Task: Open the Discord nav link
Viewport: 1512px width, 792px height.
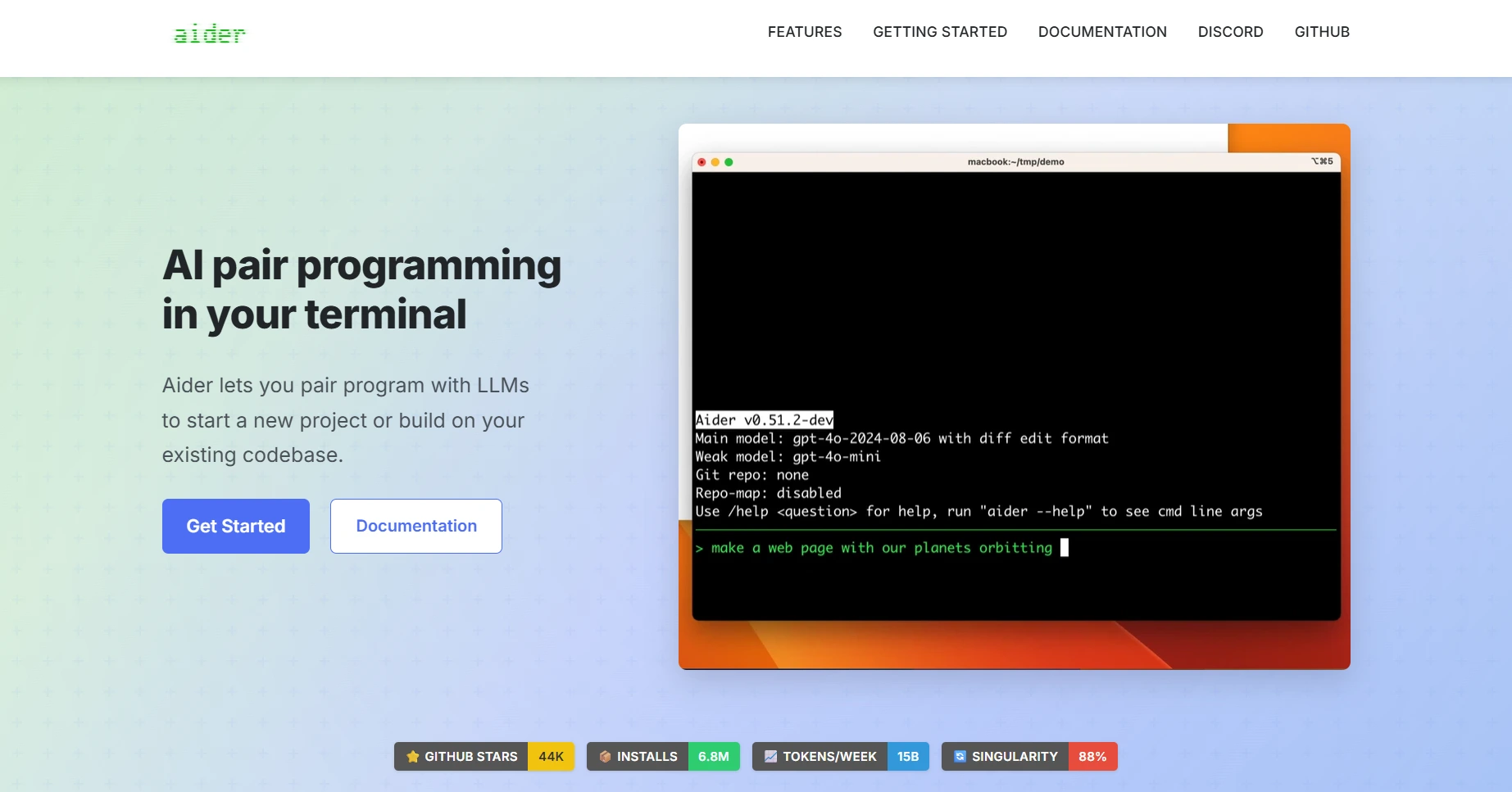Action: pyautogui.click(x=1231, y=32)
